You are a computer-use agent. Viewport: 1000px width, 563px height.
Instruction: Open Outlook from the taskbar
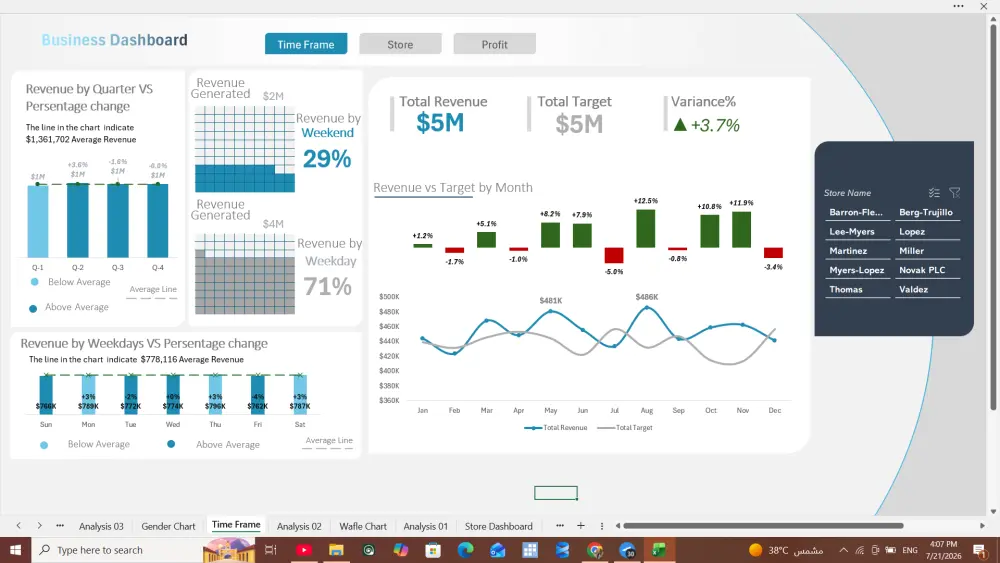497,550
